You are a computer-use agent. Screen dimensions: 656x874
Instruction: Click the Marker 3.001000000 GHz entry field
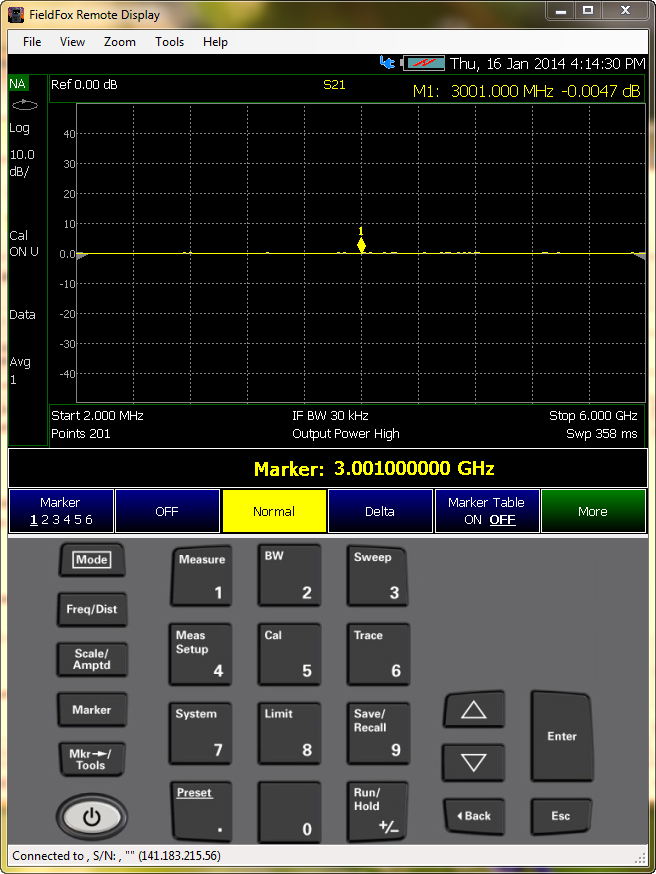pos(328,469)
